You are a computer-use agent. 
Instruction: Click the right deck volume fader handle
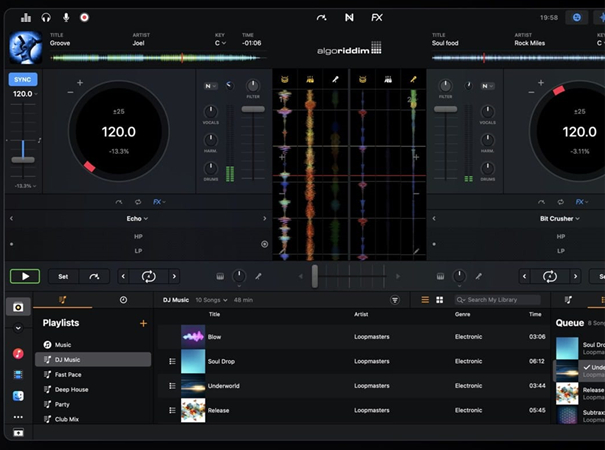445,109
